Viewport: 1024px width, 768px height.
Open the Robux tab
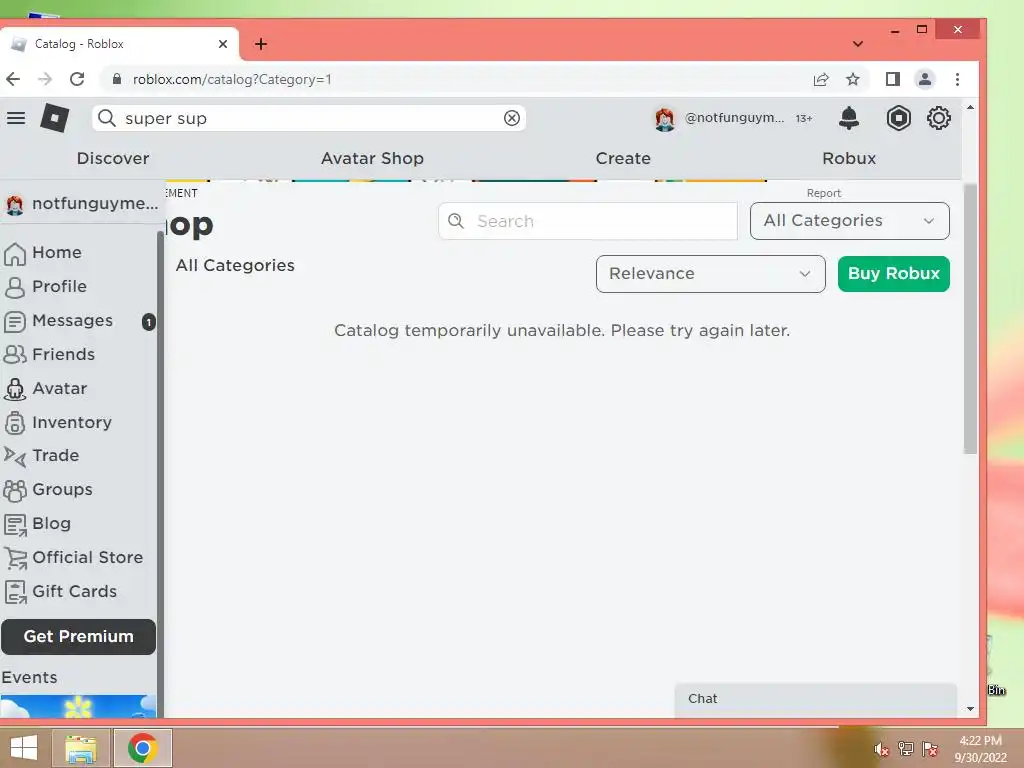[849, 159]
